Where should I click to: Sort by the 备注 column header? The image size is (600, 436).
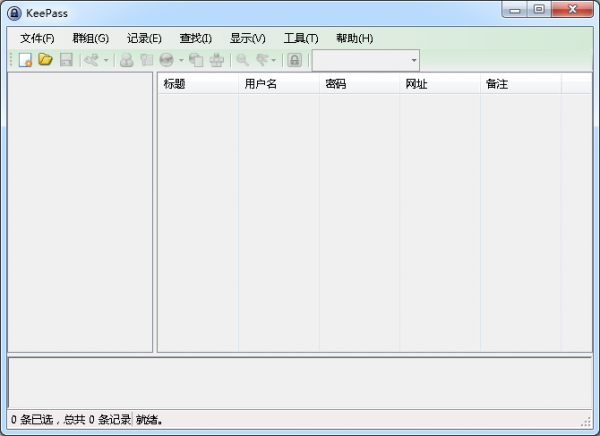[520, 84]
